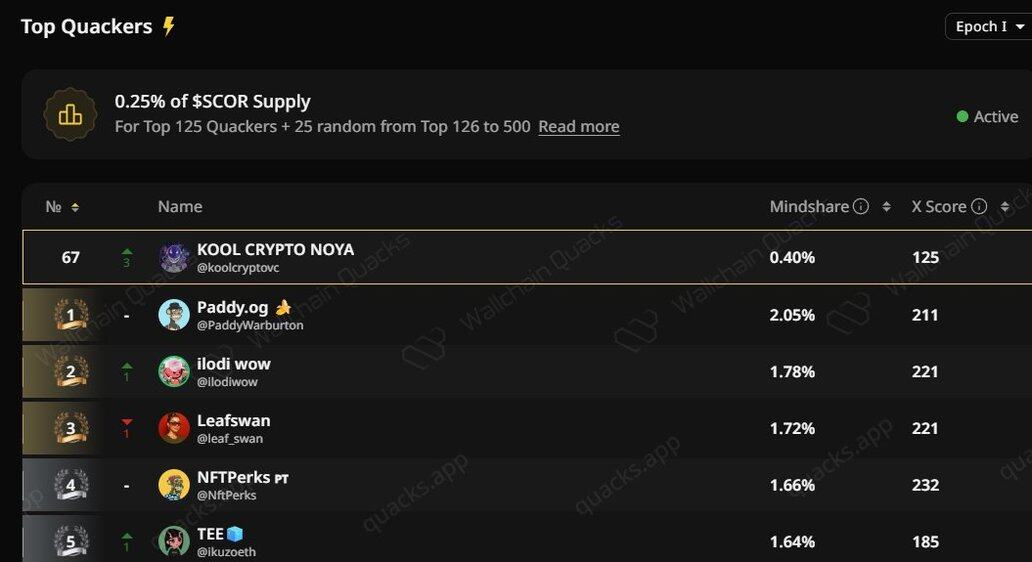Open the Epoch I dropdown
Screen dimensions: 1032x562
point(986,27)
